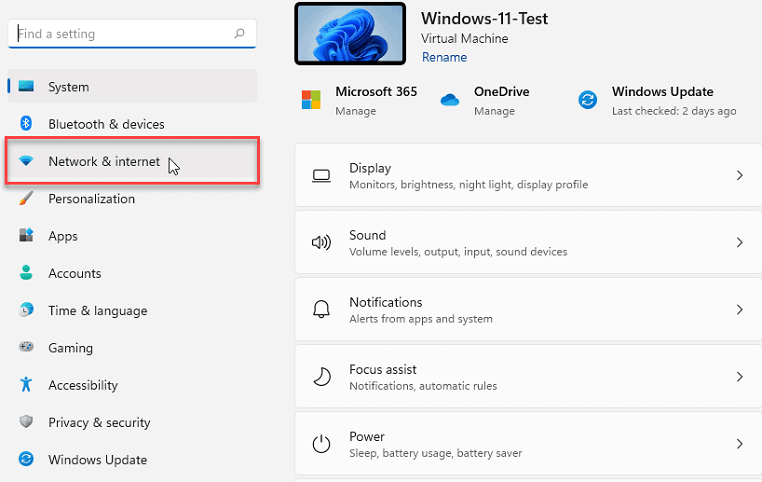Viewport: 762px width, 482px height.
Task: Click the Find a setting search box
Action: point(132,34)
